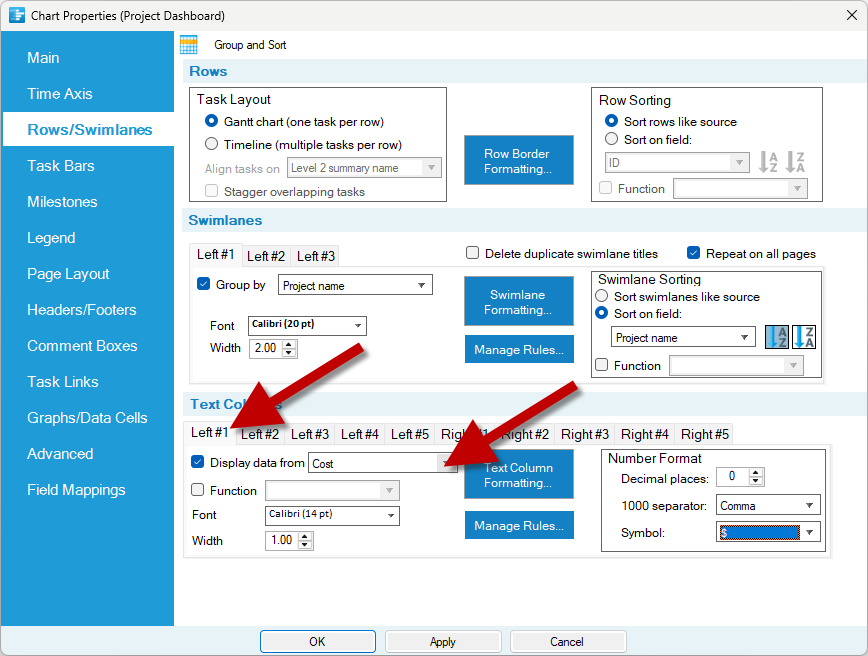Select swimlane Left #3 tab
868x656 pixels.
[316, 256]
